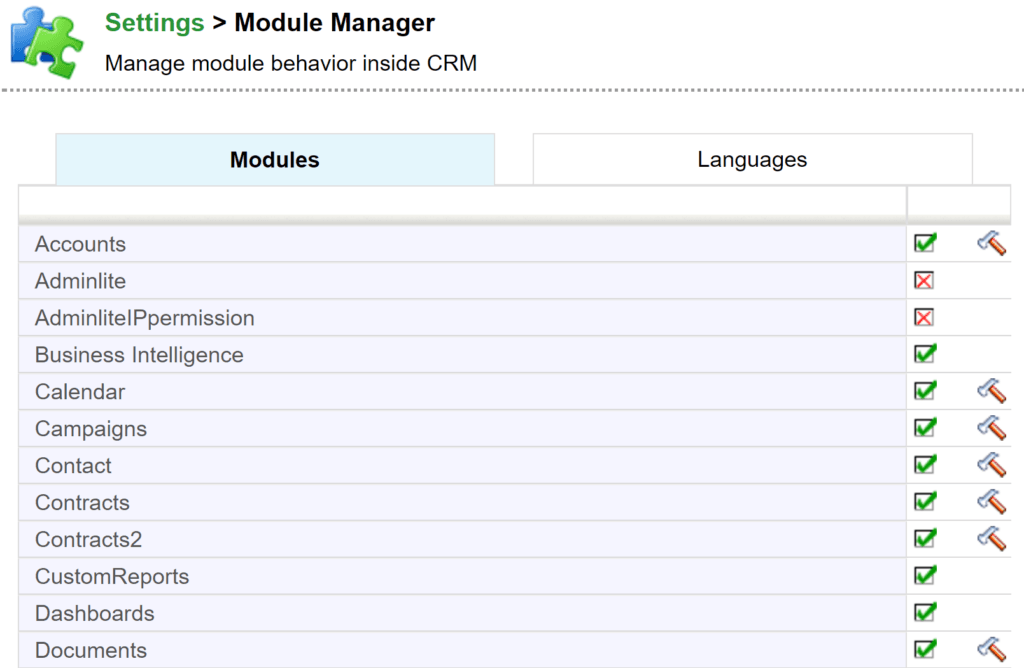Click the Contact module name
This screenshot has height=668, width=1024.
(72, 464)
